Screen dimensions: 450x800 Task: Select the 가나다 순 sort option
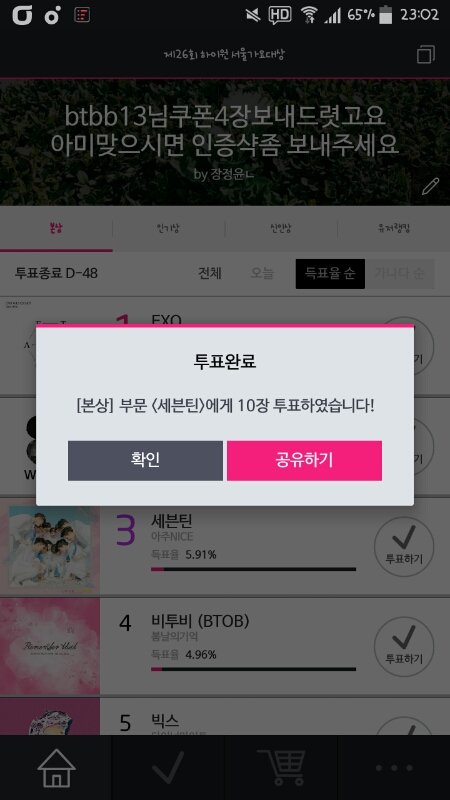click(x=399, y=273)
